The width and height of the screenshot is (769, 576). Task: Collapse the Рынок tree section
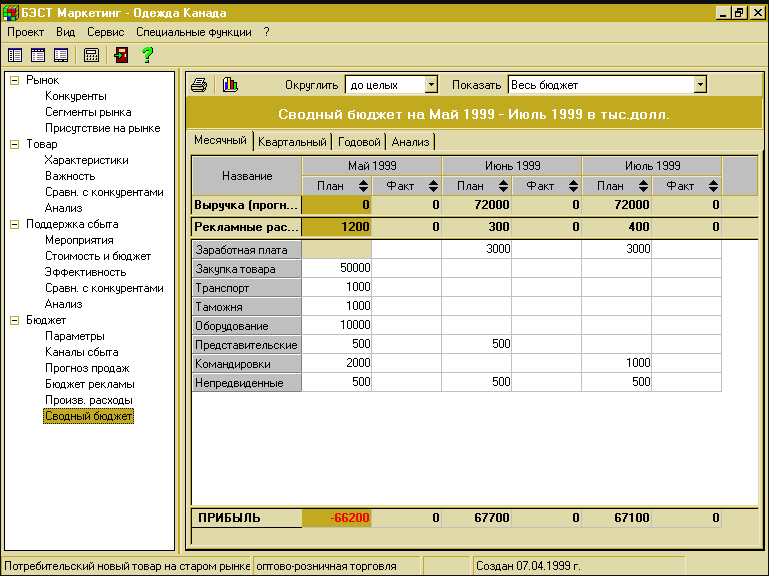14,80
